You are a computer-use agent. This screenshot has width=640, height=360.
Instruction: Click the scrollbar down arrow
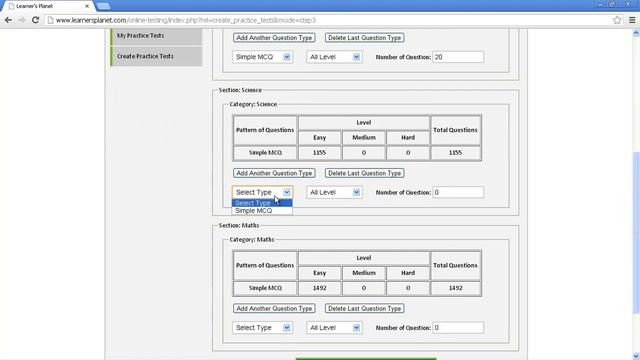coord(636,356)
